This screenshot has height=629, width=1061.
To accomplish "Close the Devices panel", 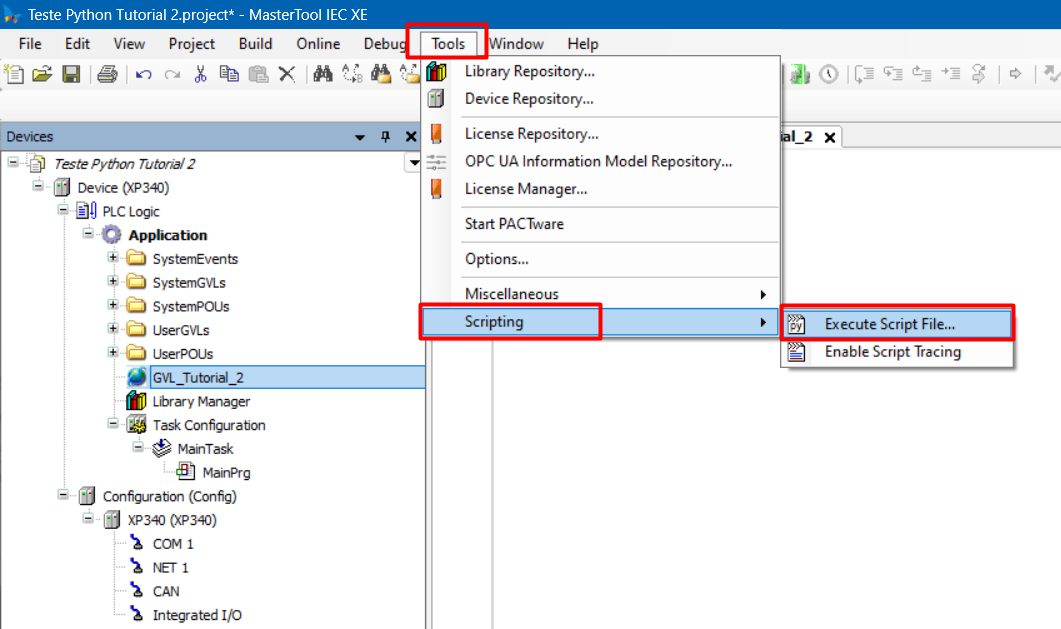I will tap(410, 137).
